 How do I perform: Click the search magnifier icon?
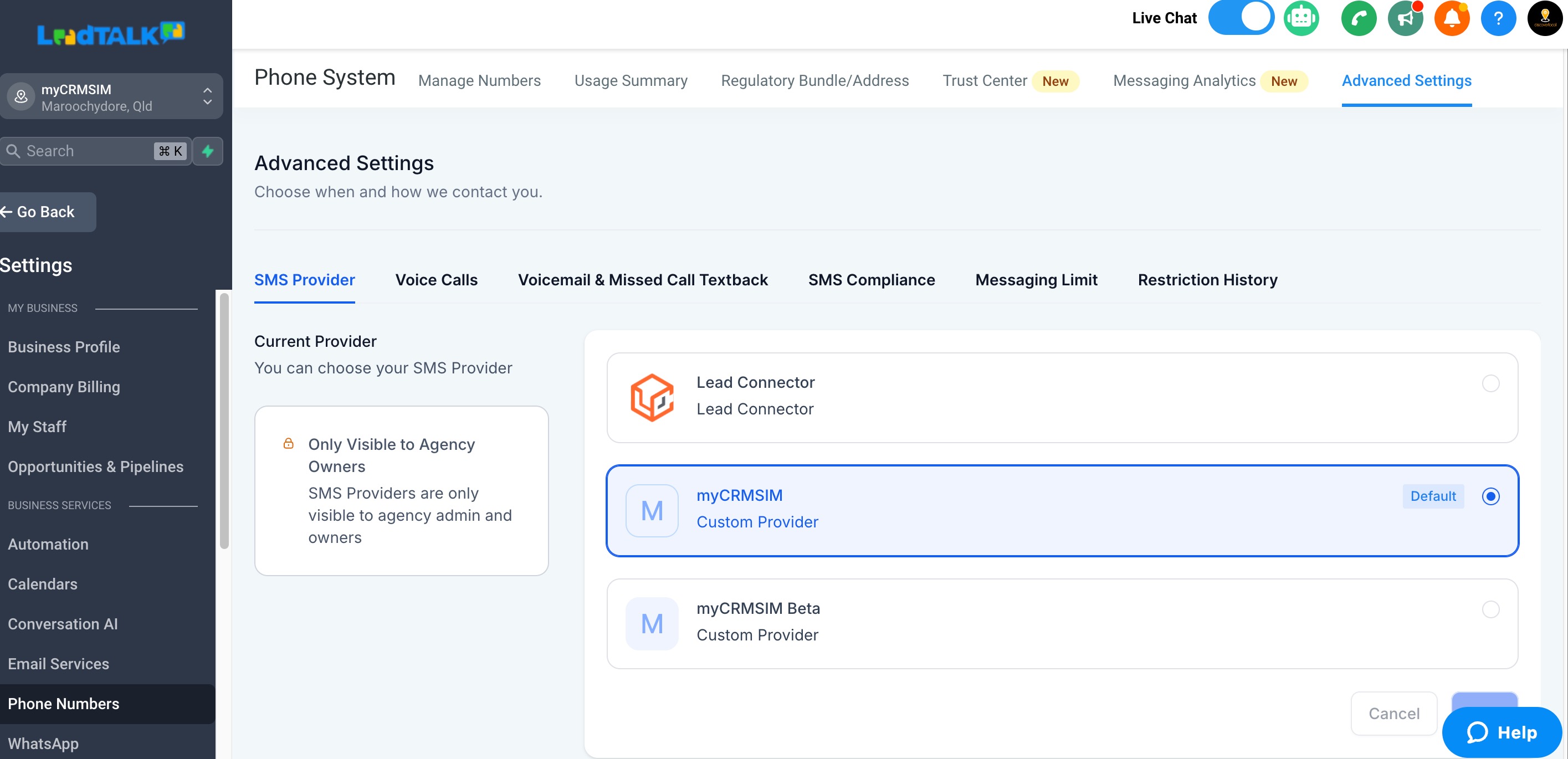13,151
